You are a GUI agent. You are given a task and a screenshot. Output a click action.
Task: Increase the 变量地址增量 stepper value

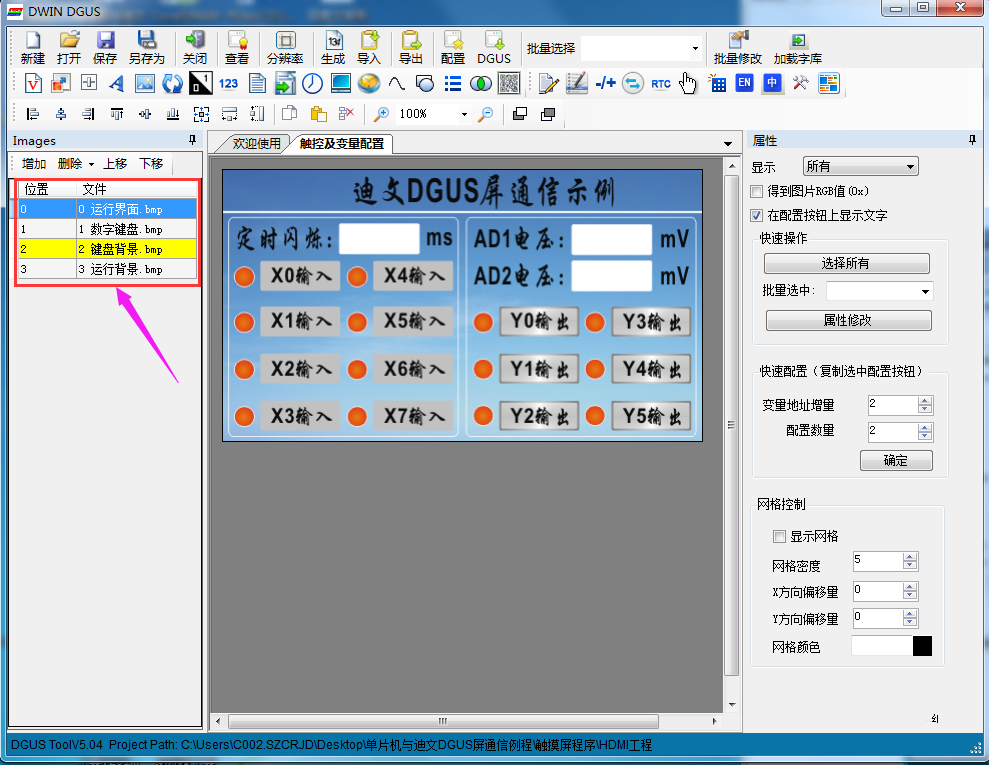(x=925, y=400)
